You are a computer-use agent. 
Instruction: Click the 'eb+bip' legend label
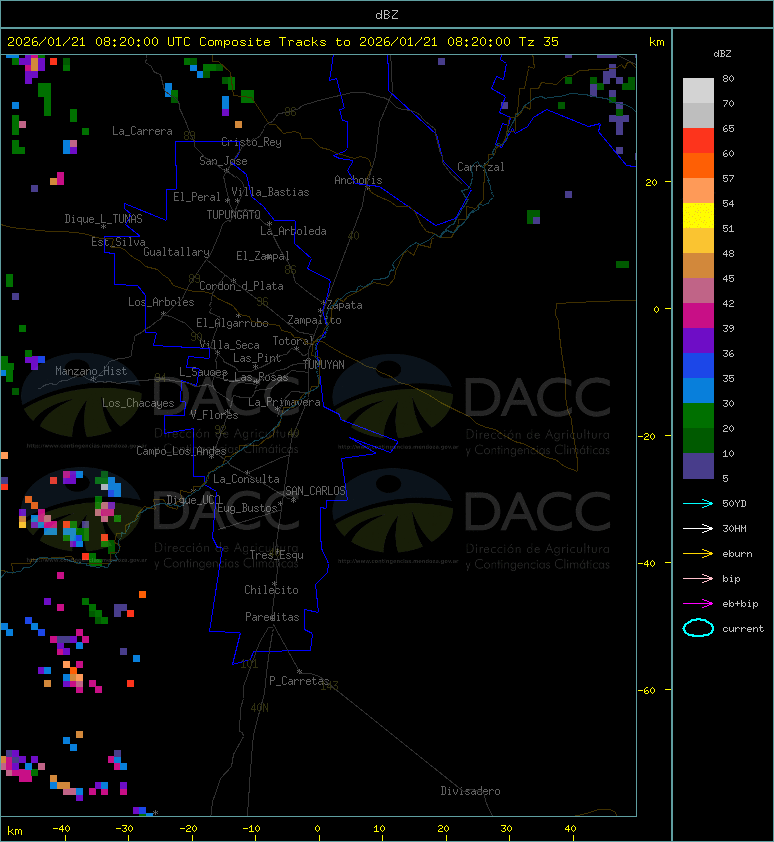(740, 604)
